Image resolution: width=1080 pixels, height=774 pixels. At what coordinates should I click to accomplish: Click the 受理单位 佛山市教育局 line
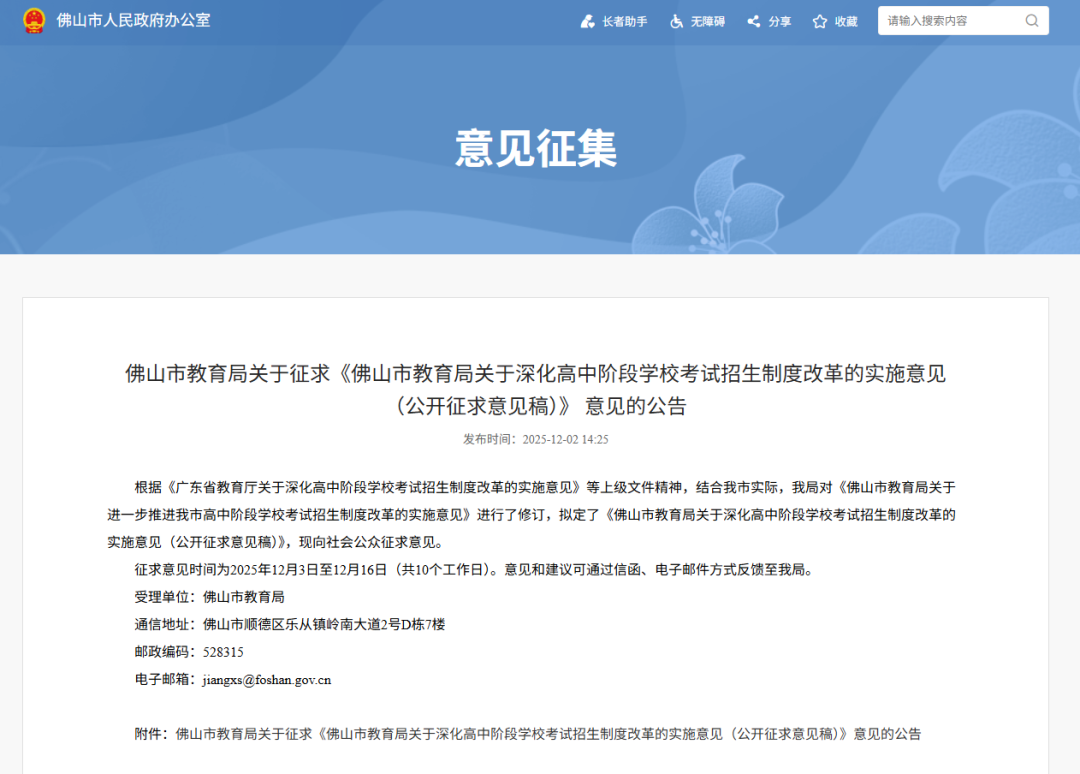point(210,597)
